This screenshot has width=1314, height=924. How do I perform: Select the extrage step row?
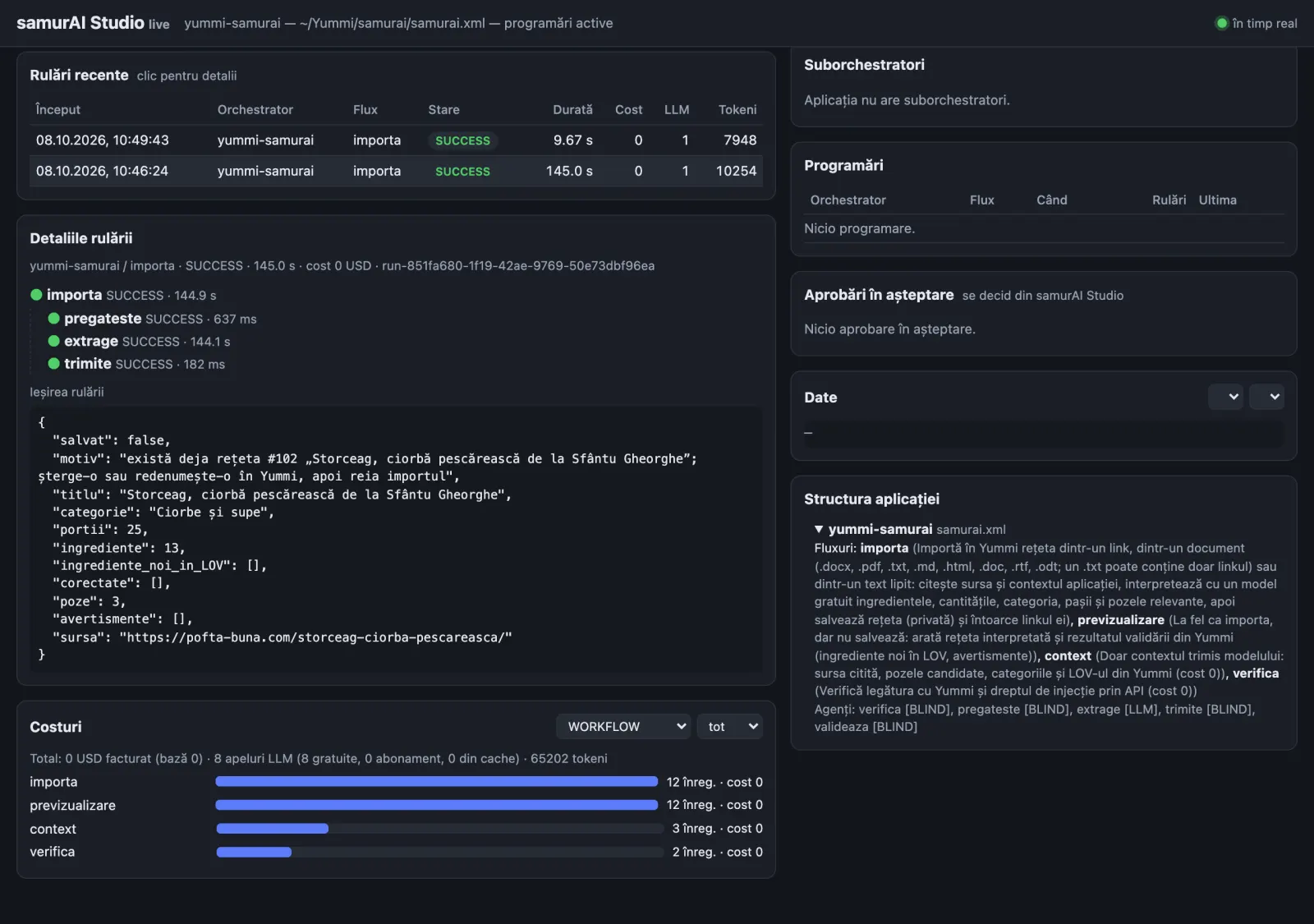[139, 341]
